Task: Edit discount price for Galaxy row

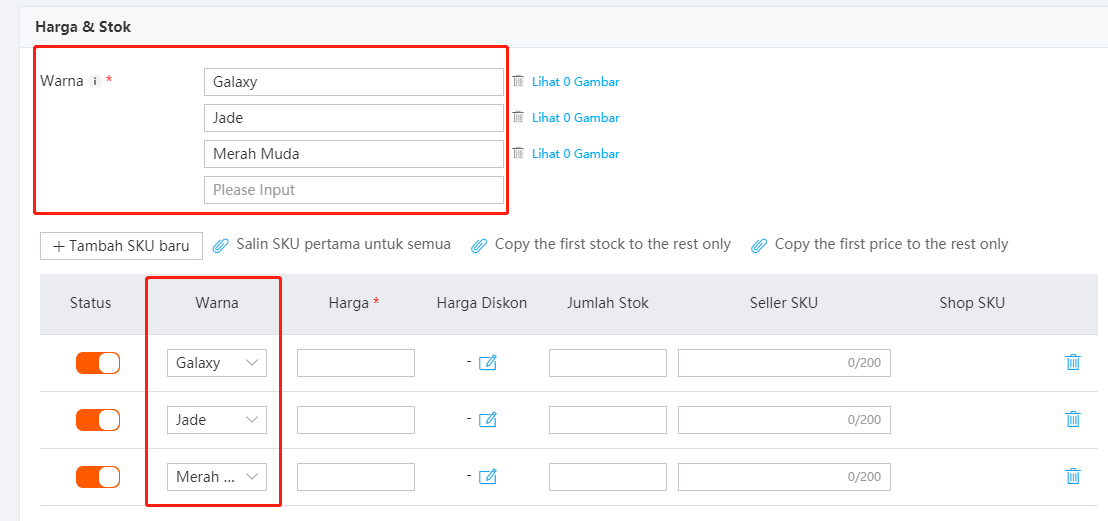Action: [488, 363]
